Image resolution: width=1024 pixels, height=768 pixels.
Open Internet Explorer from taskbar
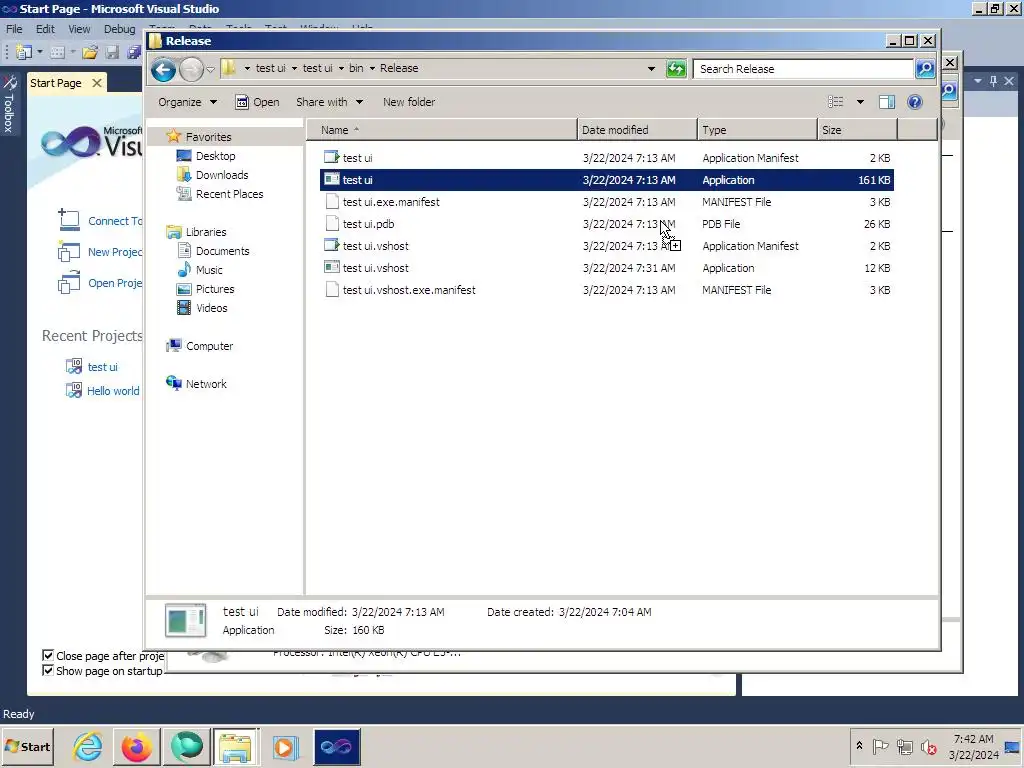pyautogui.click(x=87, y=746)
